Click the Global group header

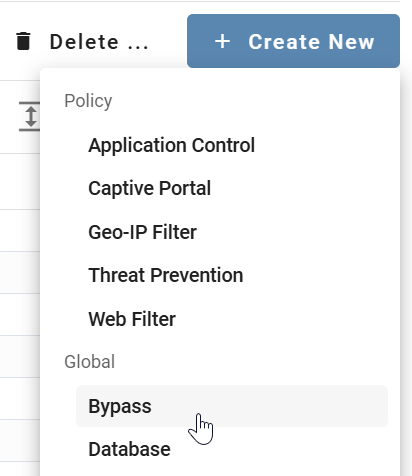tap(90, 362)
